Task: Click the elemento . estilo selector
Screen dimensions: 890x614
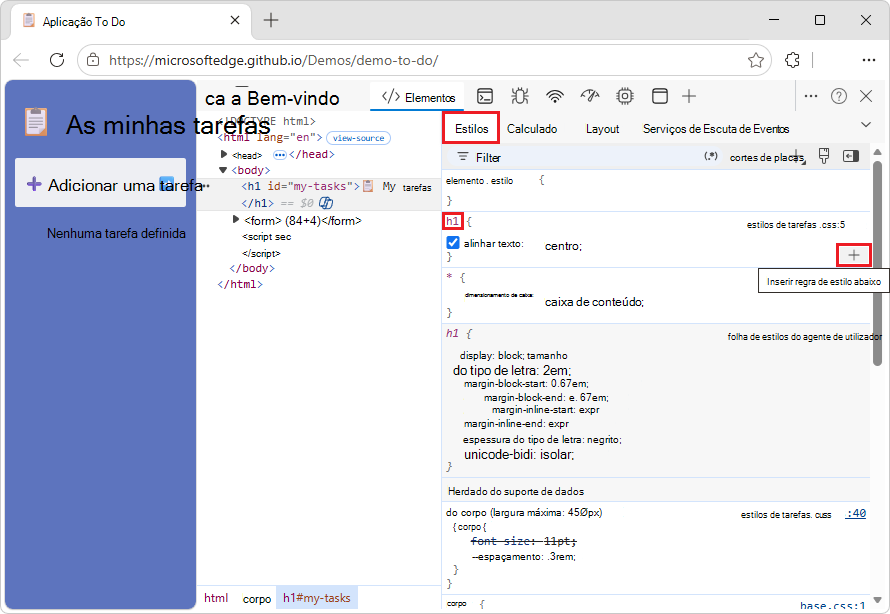Action: [479, 181]
